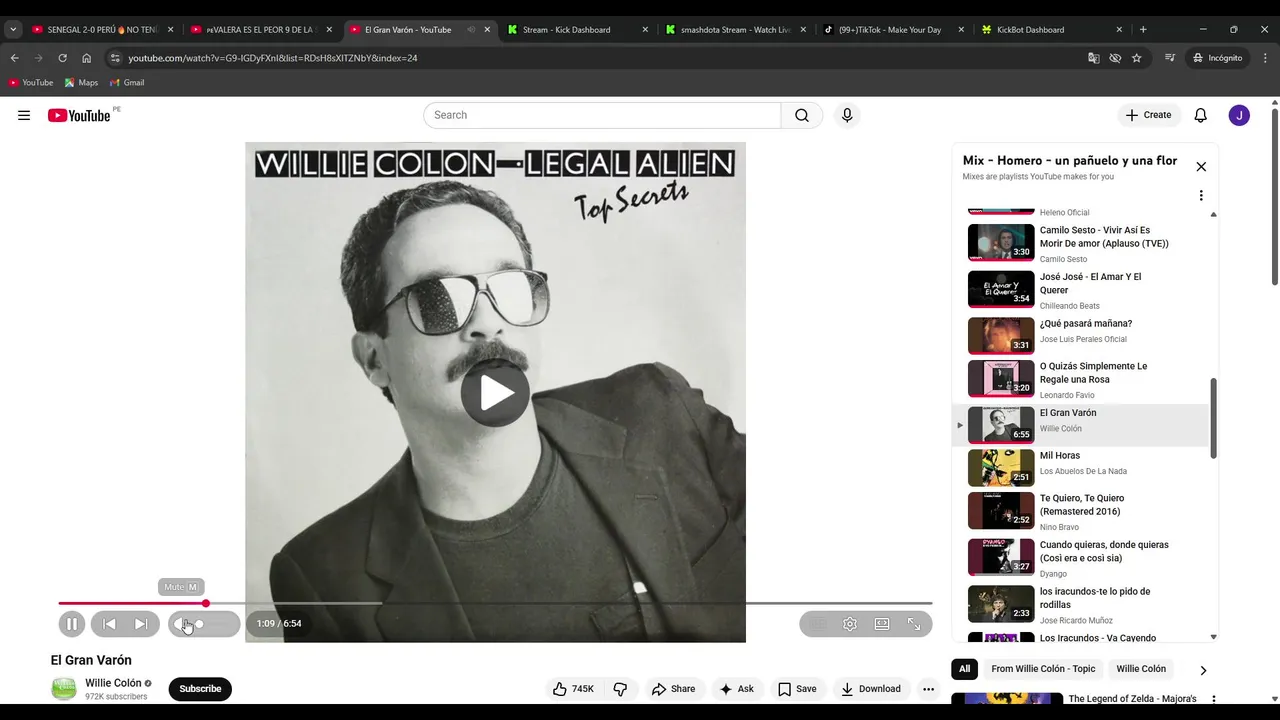Switch the player to theater mode
The image size is (1280, 720).
coord(882,624)
